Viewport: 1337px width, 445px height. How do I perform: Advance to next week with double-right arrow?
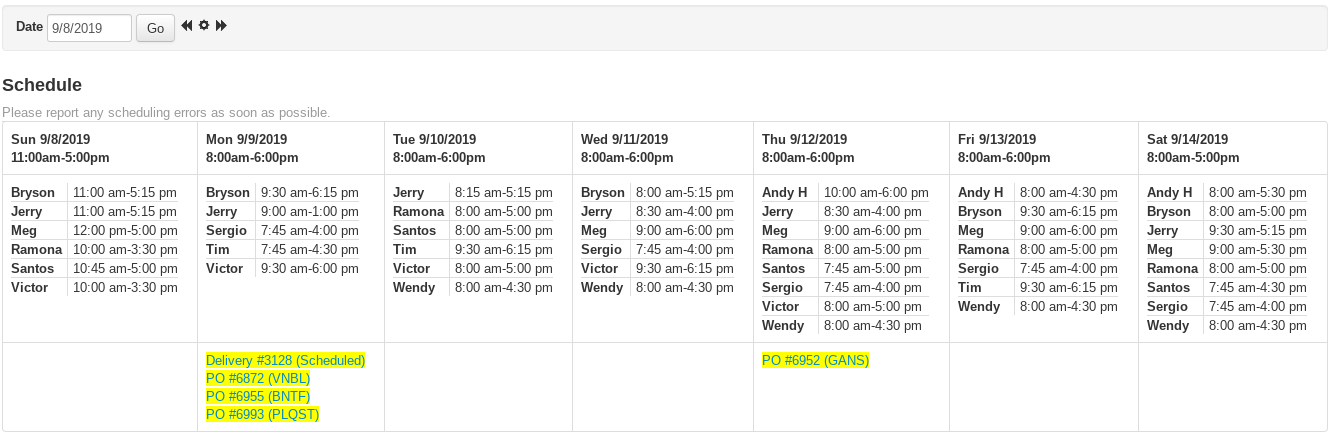(x=221, y=26)
